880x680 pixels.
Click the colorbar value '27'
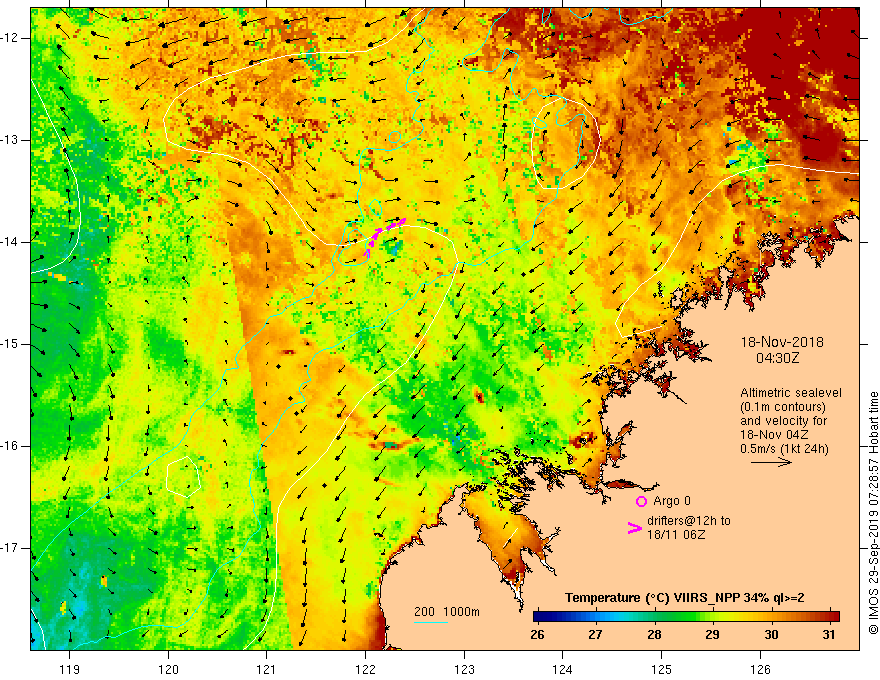click(x=595, y=634)
